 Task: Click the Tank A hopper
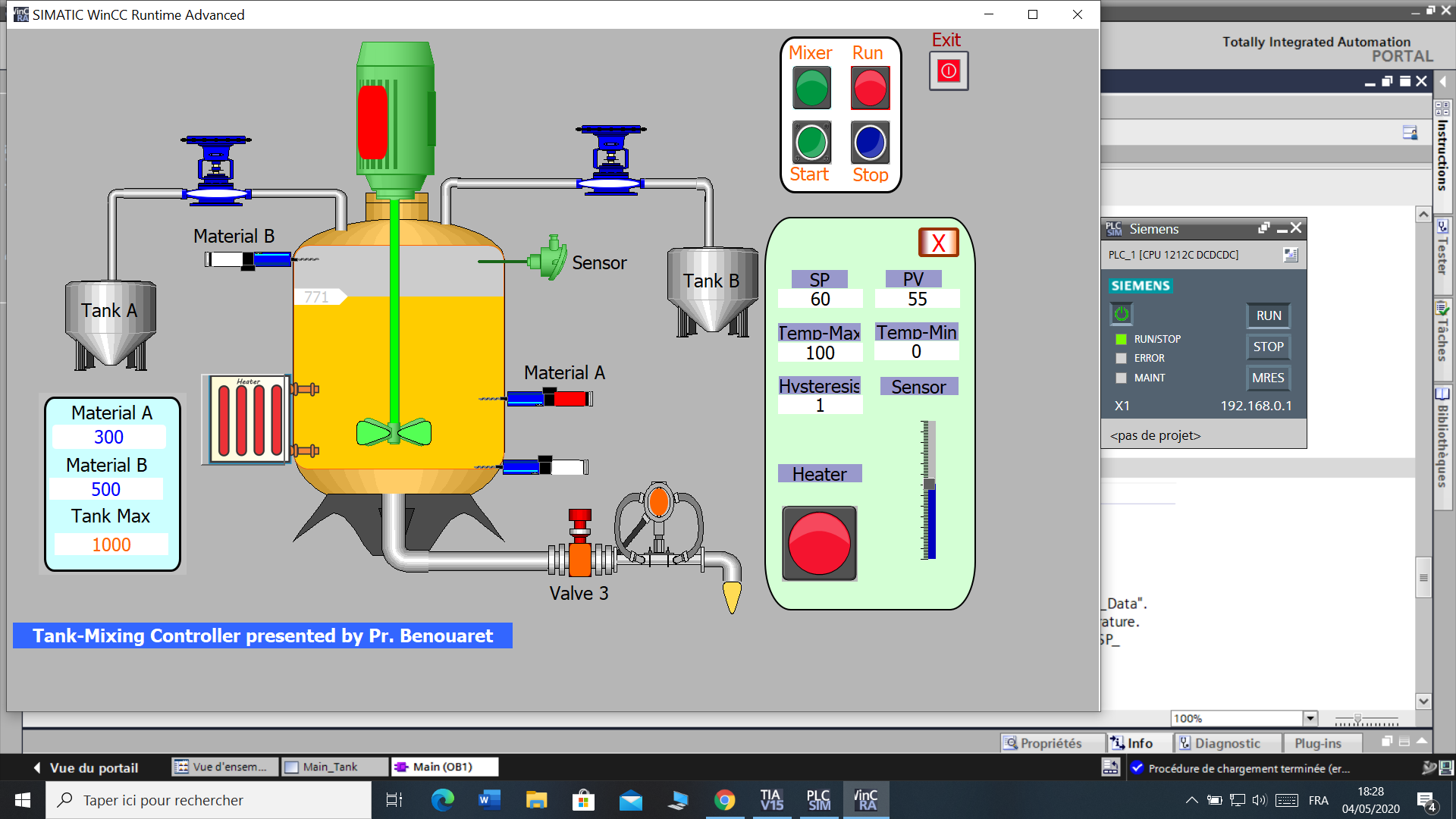[x=111, y=325]
